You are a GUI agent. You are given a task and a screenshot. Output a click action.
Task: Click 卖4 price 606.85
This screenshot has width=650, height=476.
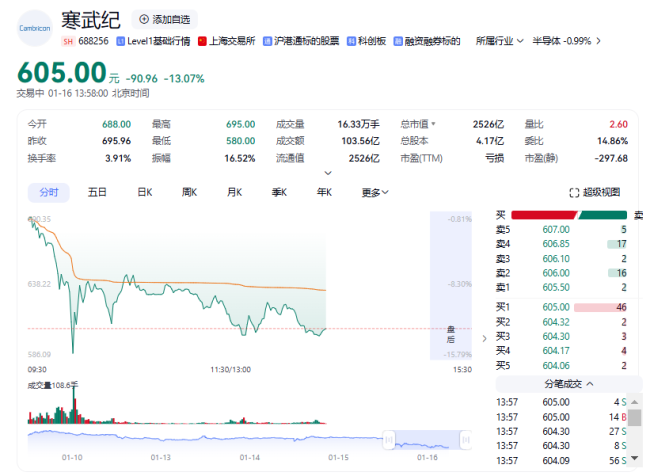point(556,244)
